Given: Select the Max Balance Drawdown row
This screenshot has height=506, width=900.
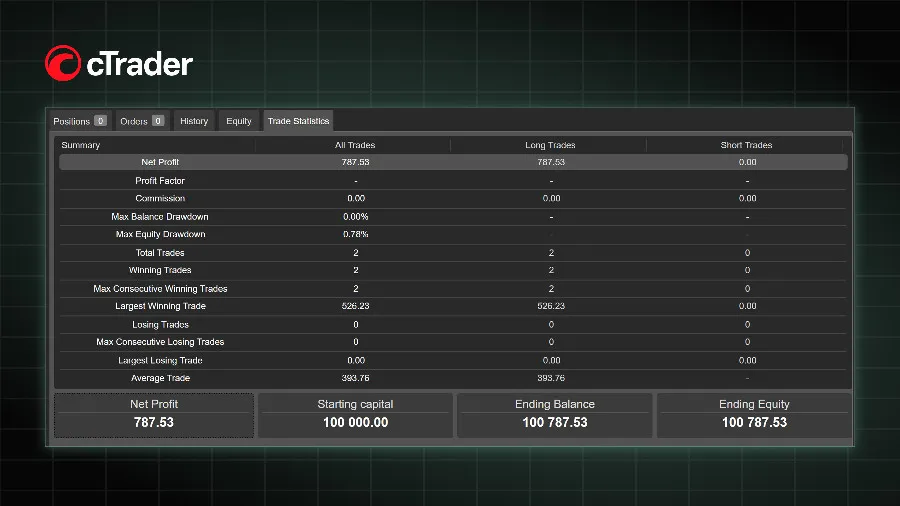Looking at the screenshot, I should pyautogui.click(x=453, y=217).
